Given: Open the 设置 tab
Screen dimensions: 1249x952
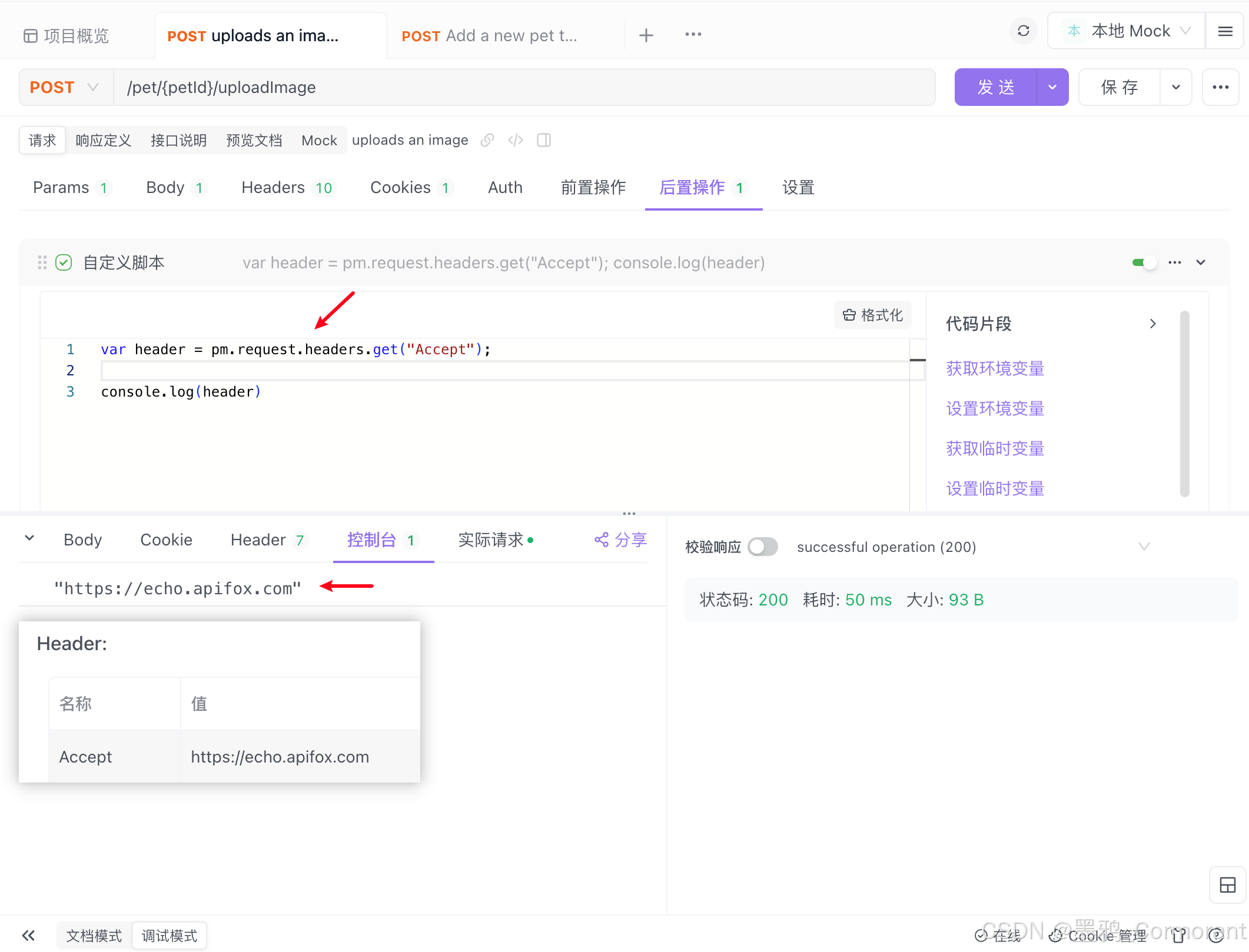Looking at the screenshot, I should [x=798, y=188].
